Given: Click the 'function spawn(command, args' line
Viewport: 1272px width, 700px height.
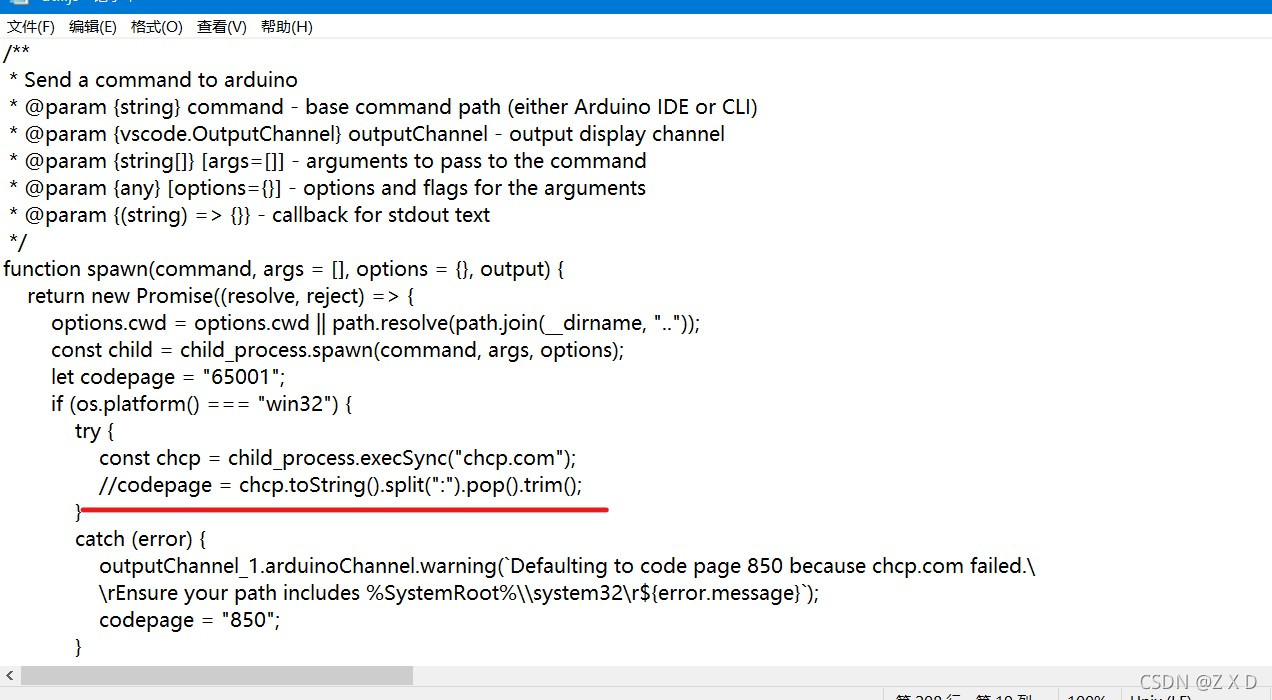Looking at the screenshot, I should pos(285,269).
